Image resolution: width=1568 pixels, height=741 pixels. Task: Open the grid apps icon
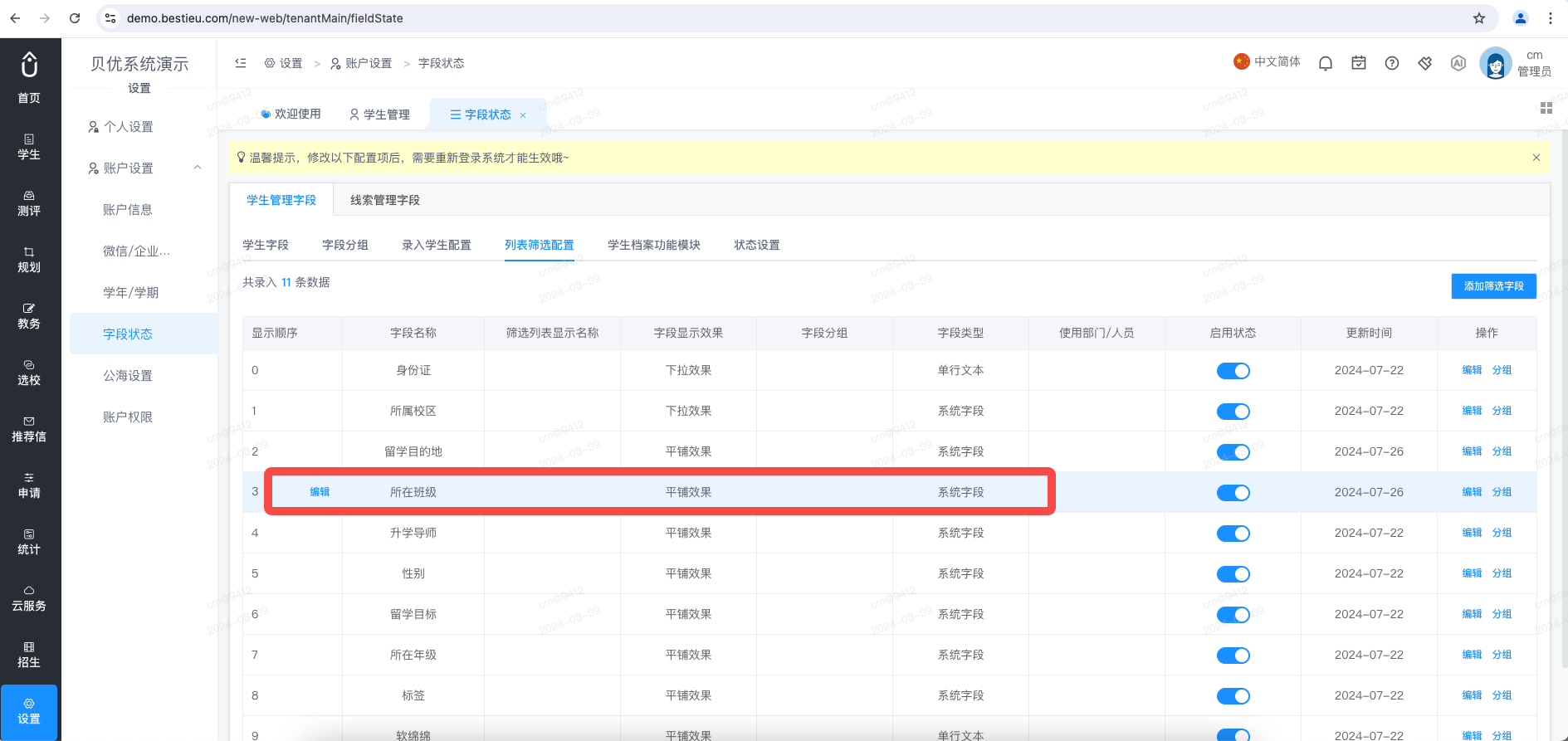coord(1546,108)
